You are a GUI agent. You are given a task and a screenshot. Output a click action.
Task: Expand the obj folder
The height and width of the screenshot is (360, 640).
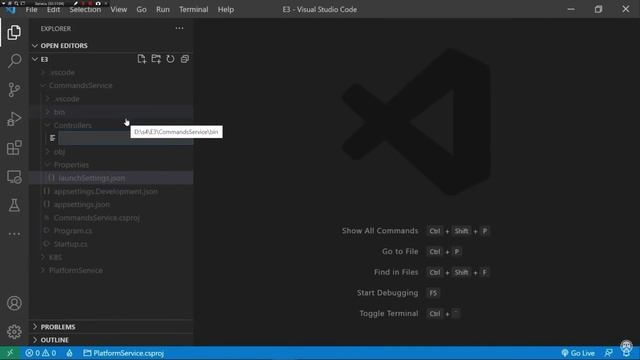click(x=111, y=151)
